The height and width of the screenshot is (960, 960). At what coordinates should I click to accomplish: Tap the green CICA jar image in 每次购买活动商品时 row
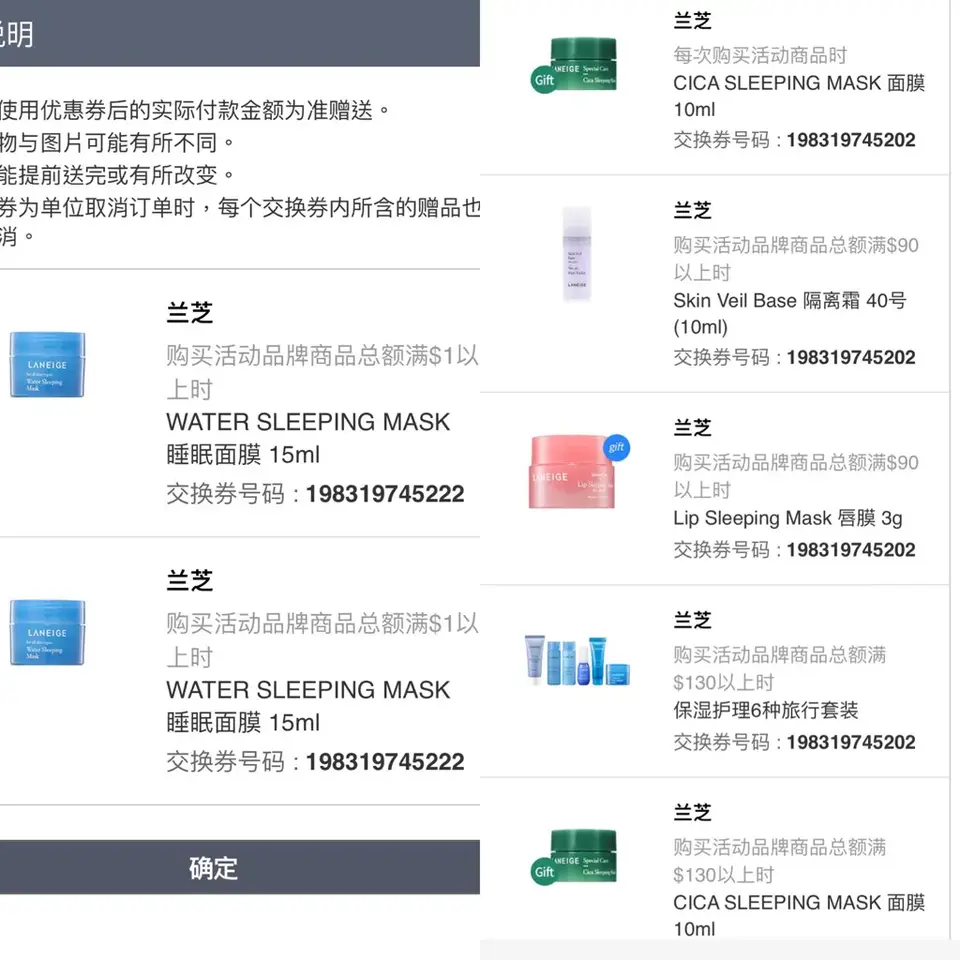pyautogui.click(x=583, y=64)
